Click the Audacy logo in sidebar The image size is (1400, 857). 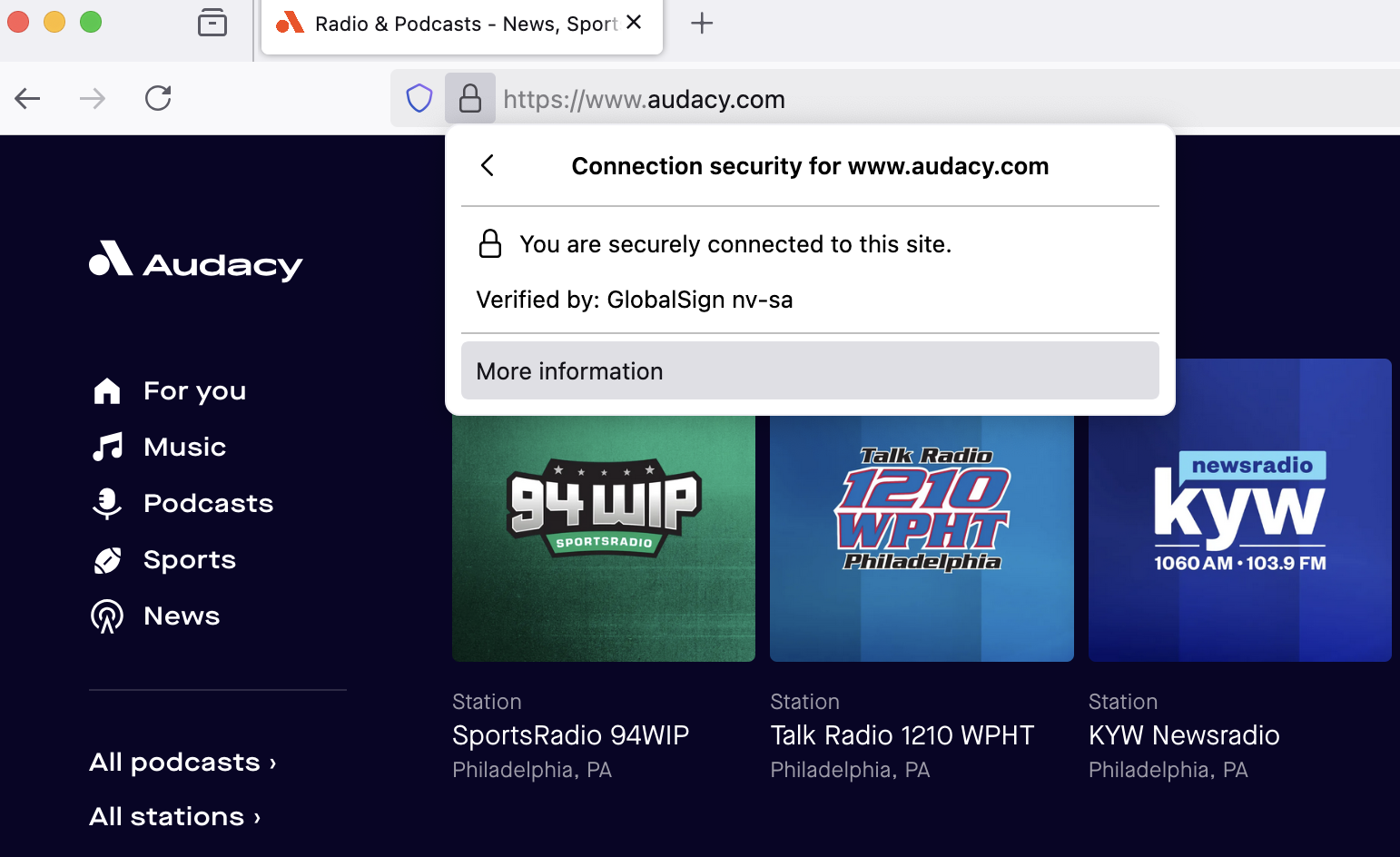195,261
